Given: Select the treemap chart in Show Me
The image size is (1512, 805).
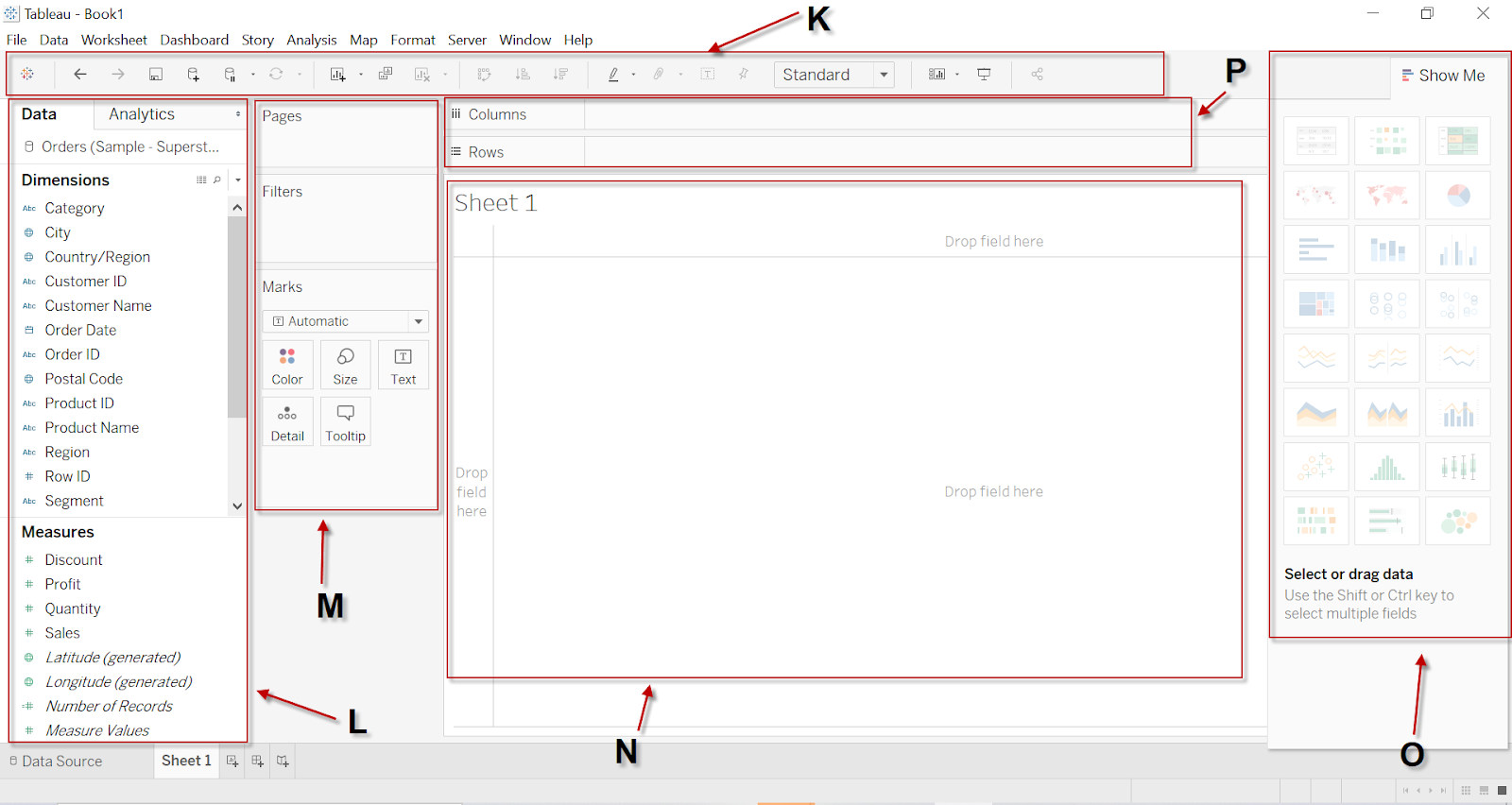Looking at the screenshot, I should pyautogui.click(x=1316, y=303).
